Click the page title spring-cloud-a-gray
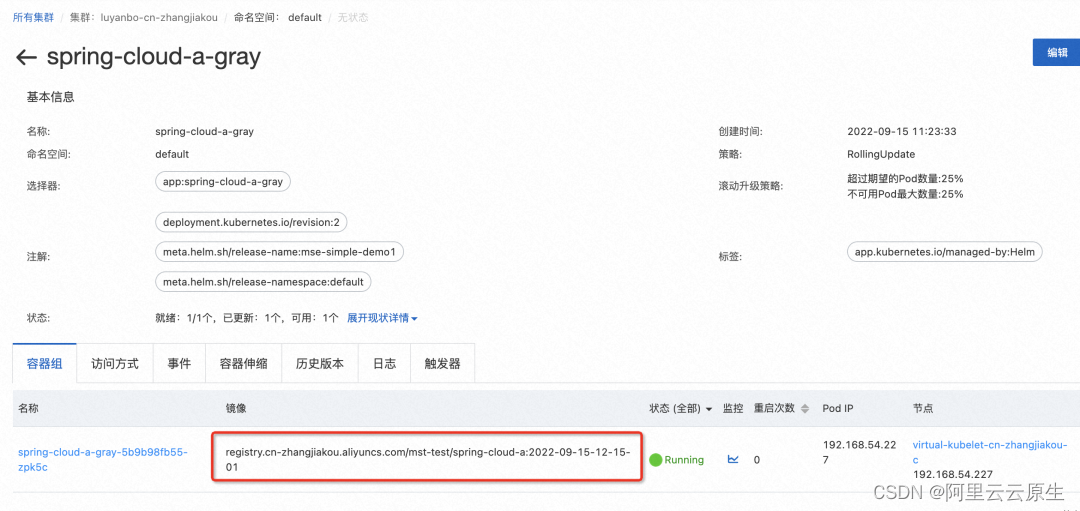The height and width of the screenshot is (511, 1080). (x=154, y=56)
